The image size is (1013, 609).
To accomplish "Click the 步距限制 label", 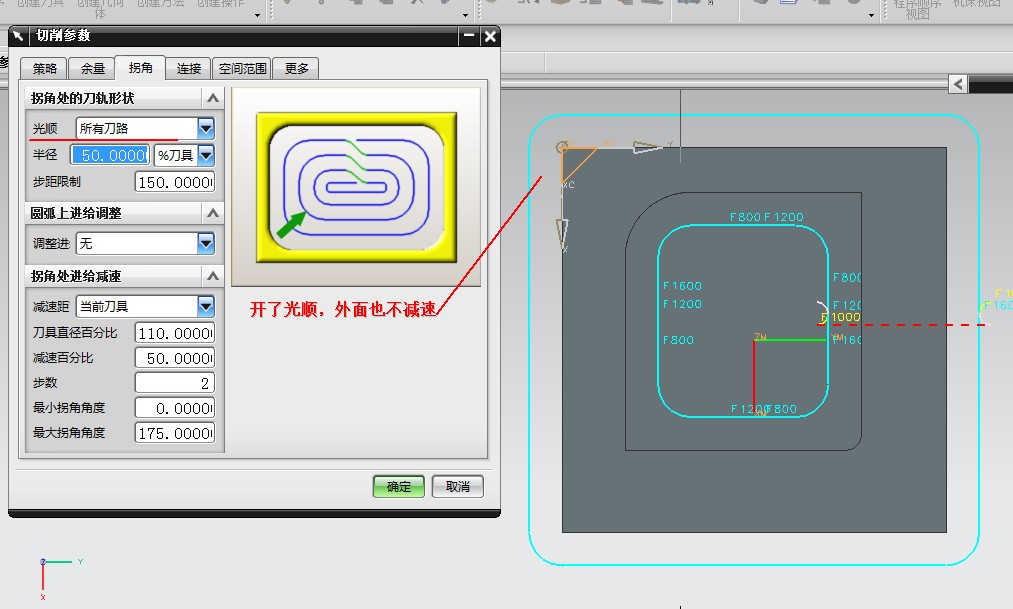I will (57, 181).
